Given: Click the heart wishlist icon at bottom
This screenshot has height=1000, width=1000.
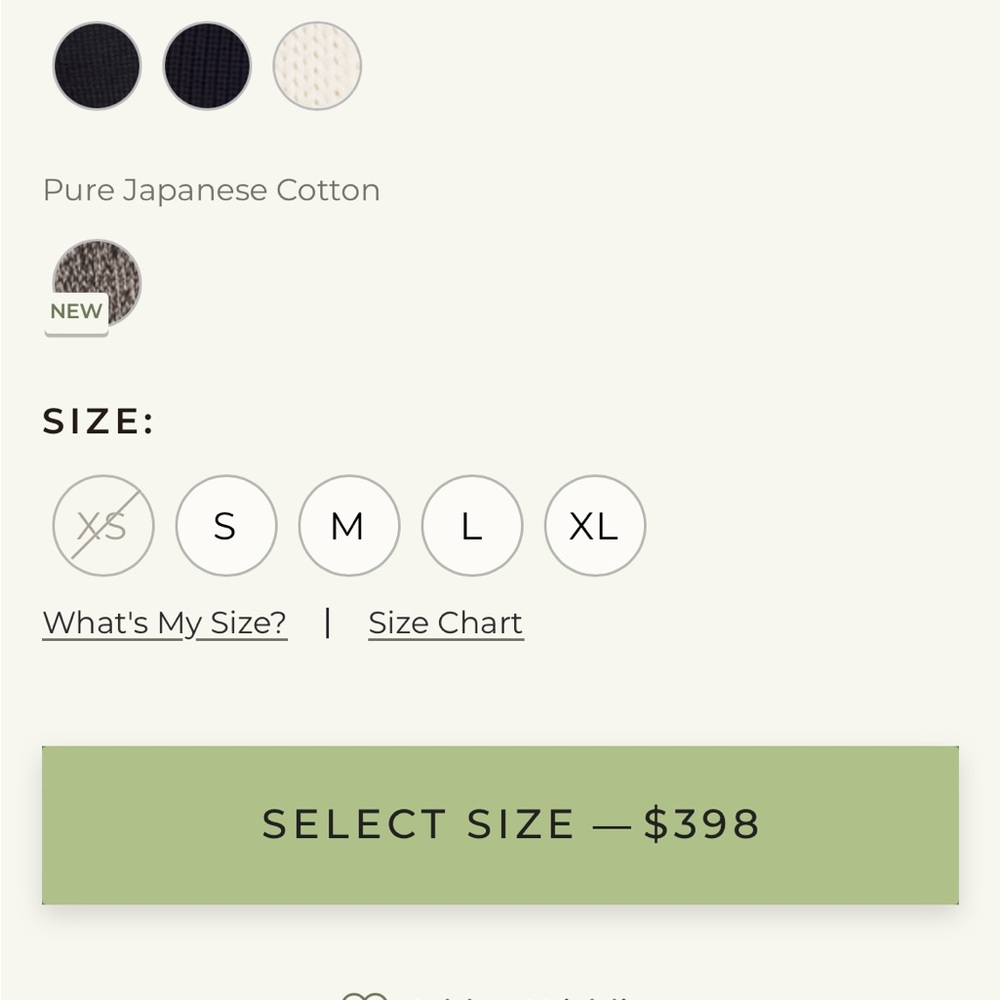Looking at the screenshot, I should click(364, 996).
